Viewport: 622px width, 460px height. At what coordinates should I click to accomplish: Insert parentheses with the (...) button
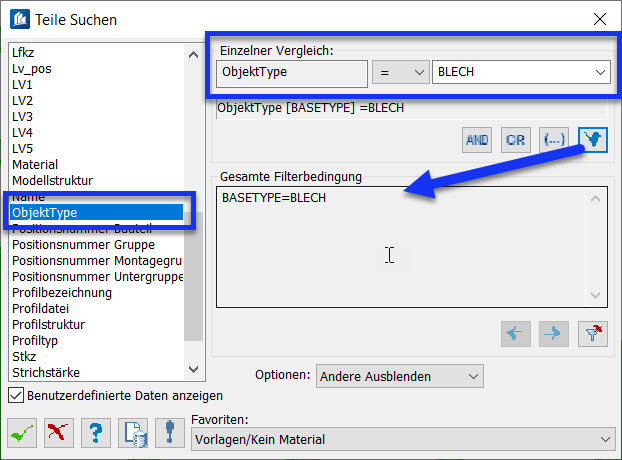(x=554, y=140)
